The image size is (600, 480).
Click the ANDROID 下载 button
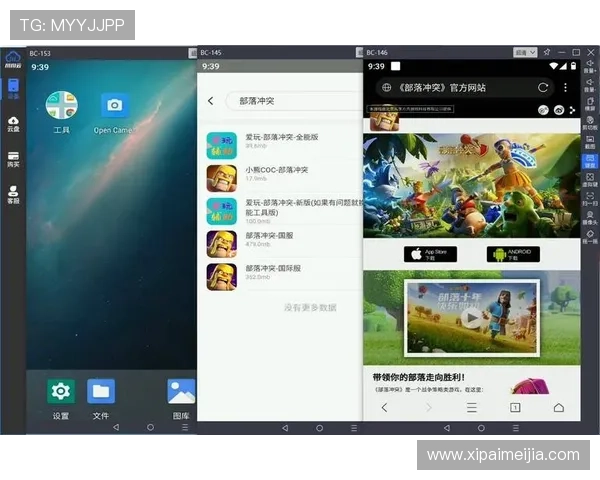click(513, 254)
